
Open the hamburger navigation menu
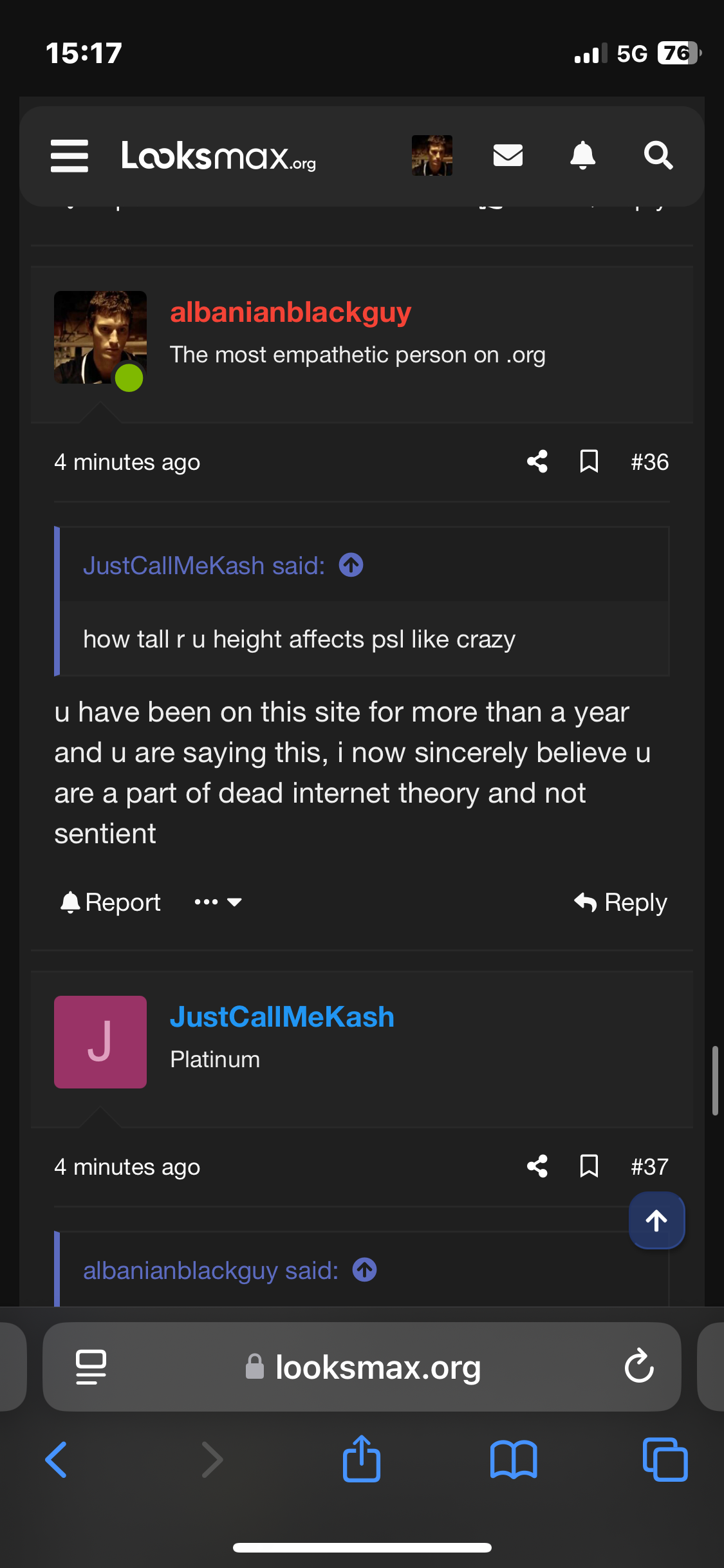coord(70,156)
